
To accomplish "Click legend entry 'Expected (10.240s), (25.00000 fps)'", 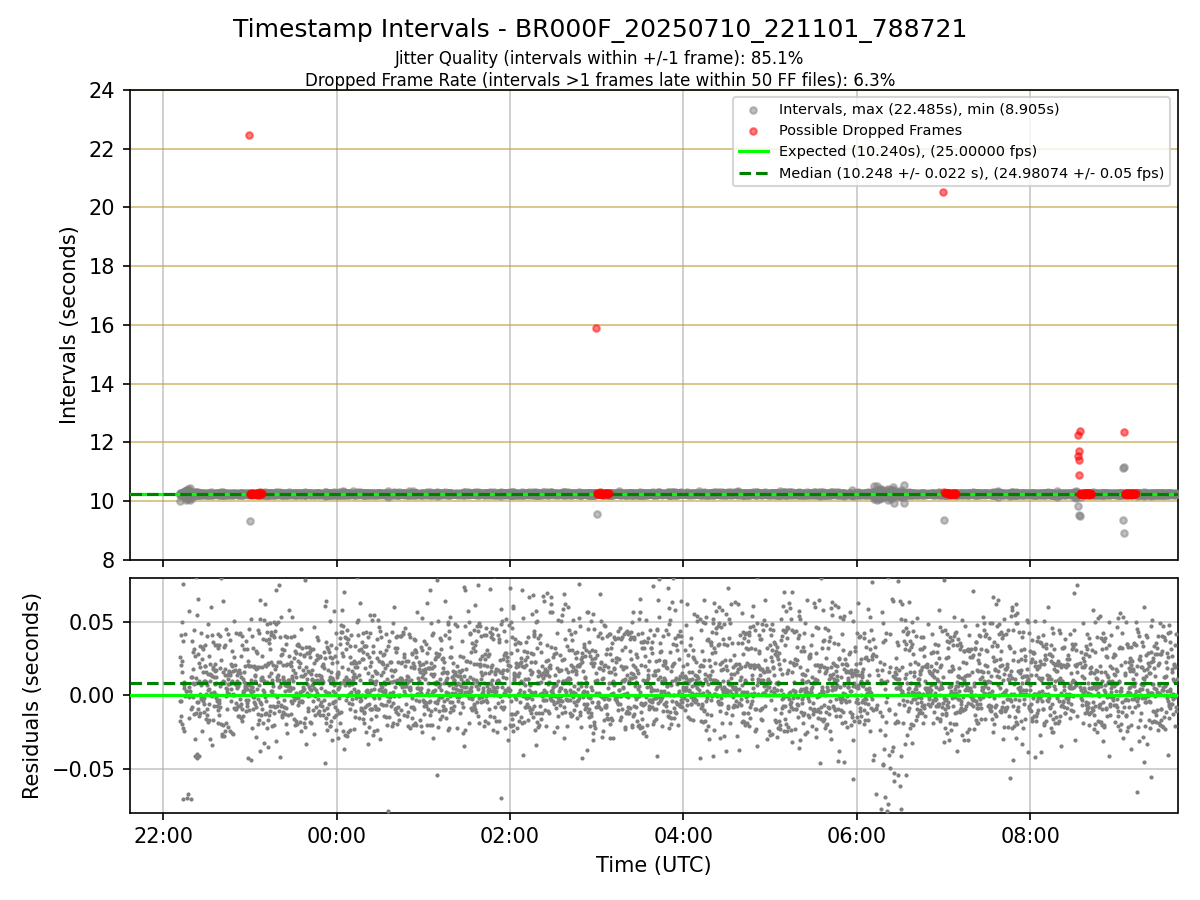I will click(907, 151).
